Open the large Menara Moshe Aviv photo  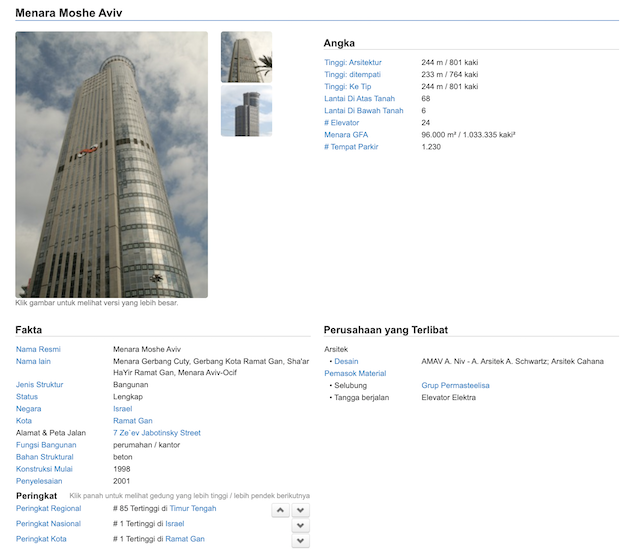click(x=111, y=165)
